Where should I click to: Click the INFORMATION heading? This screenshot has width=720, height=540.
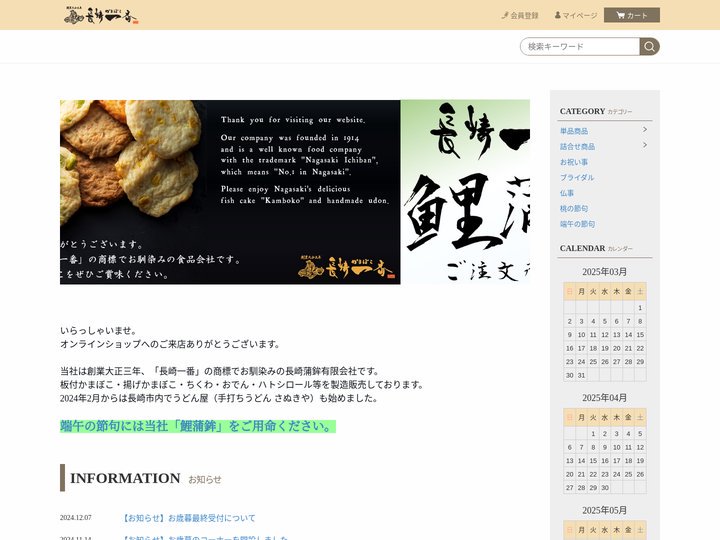[x=125, y=478]
